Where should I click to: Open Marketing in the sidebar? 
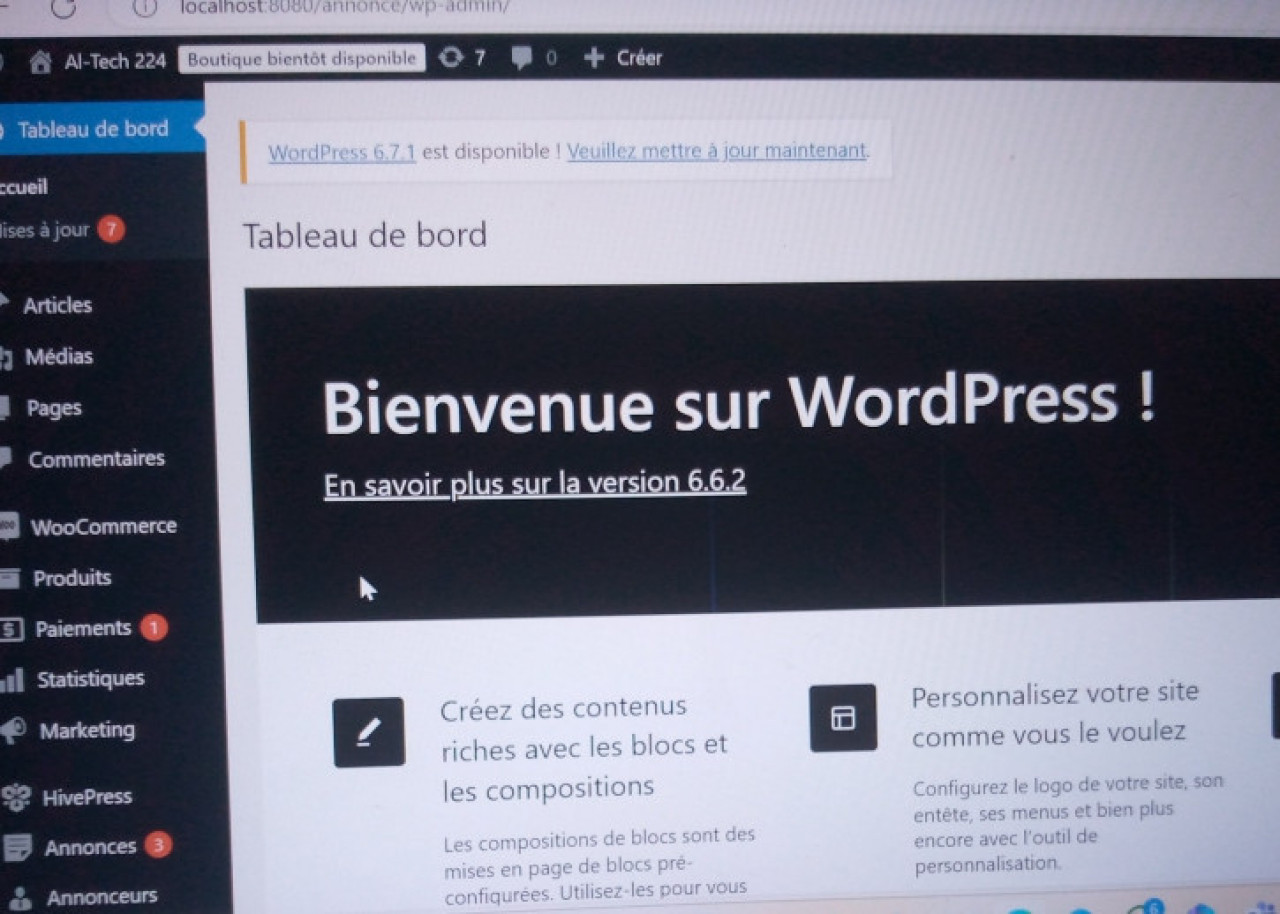click(x=87, y=730)
